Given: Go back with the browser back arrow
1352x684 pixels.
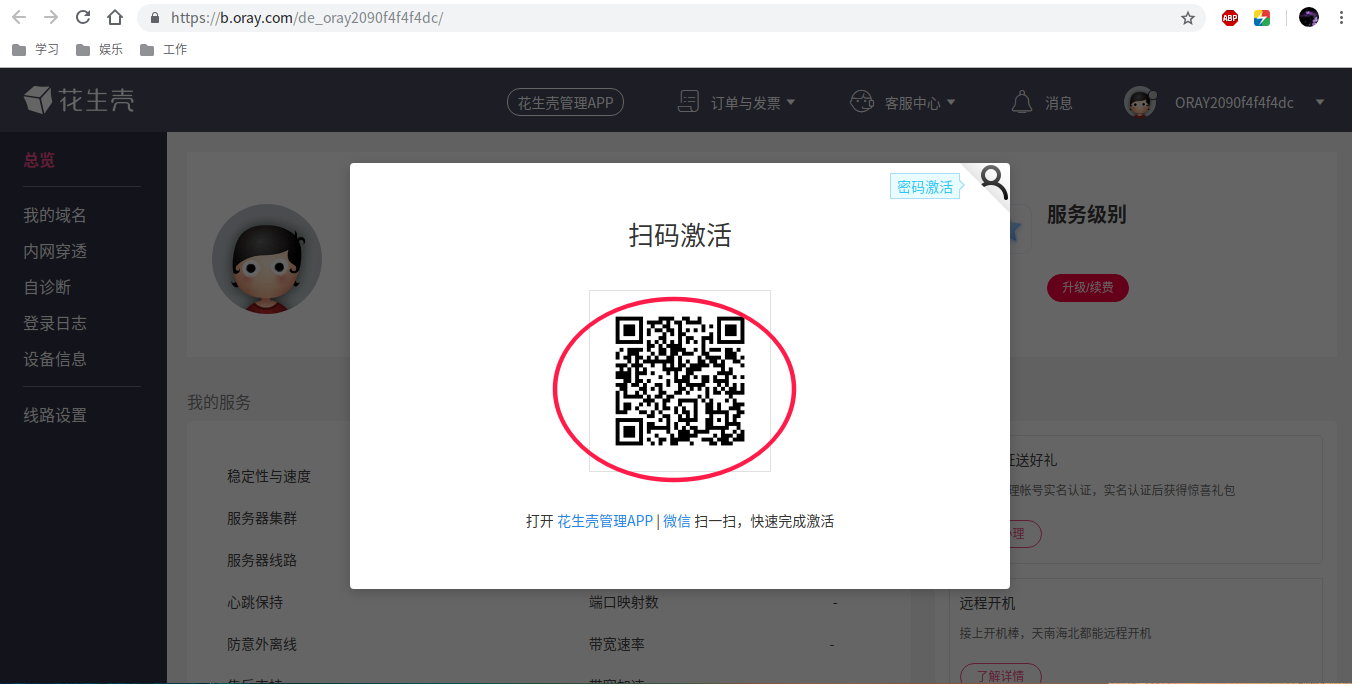Looking at the screenshot, I should coord(19,18).
